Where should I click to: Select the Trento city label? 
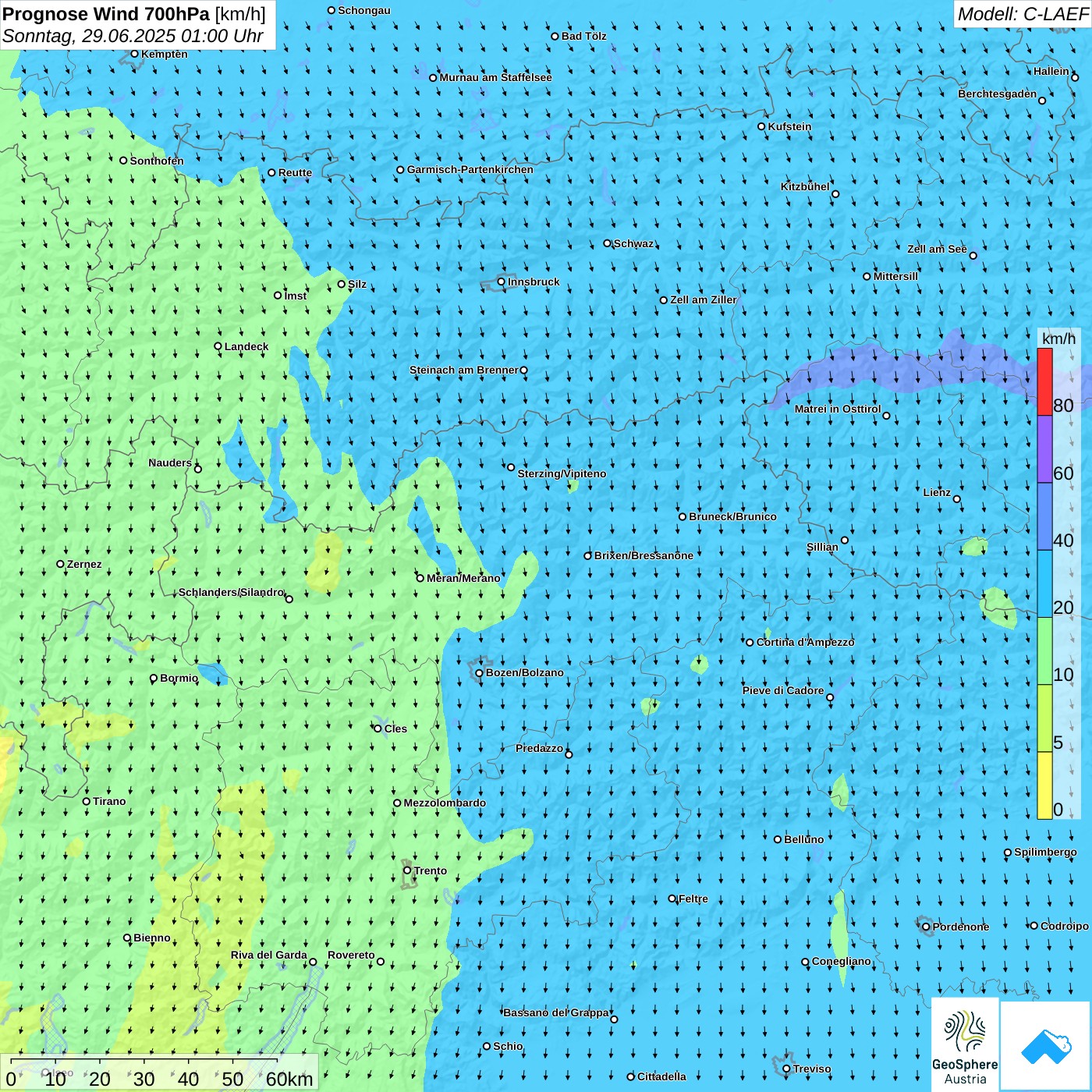click(431, 870)
